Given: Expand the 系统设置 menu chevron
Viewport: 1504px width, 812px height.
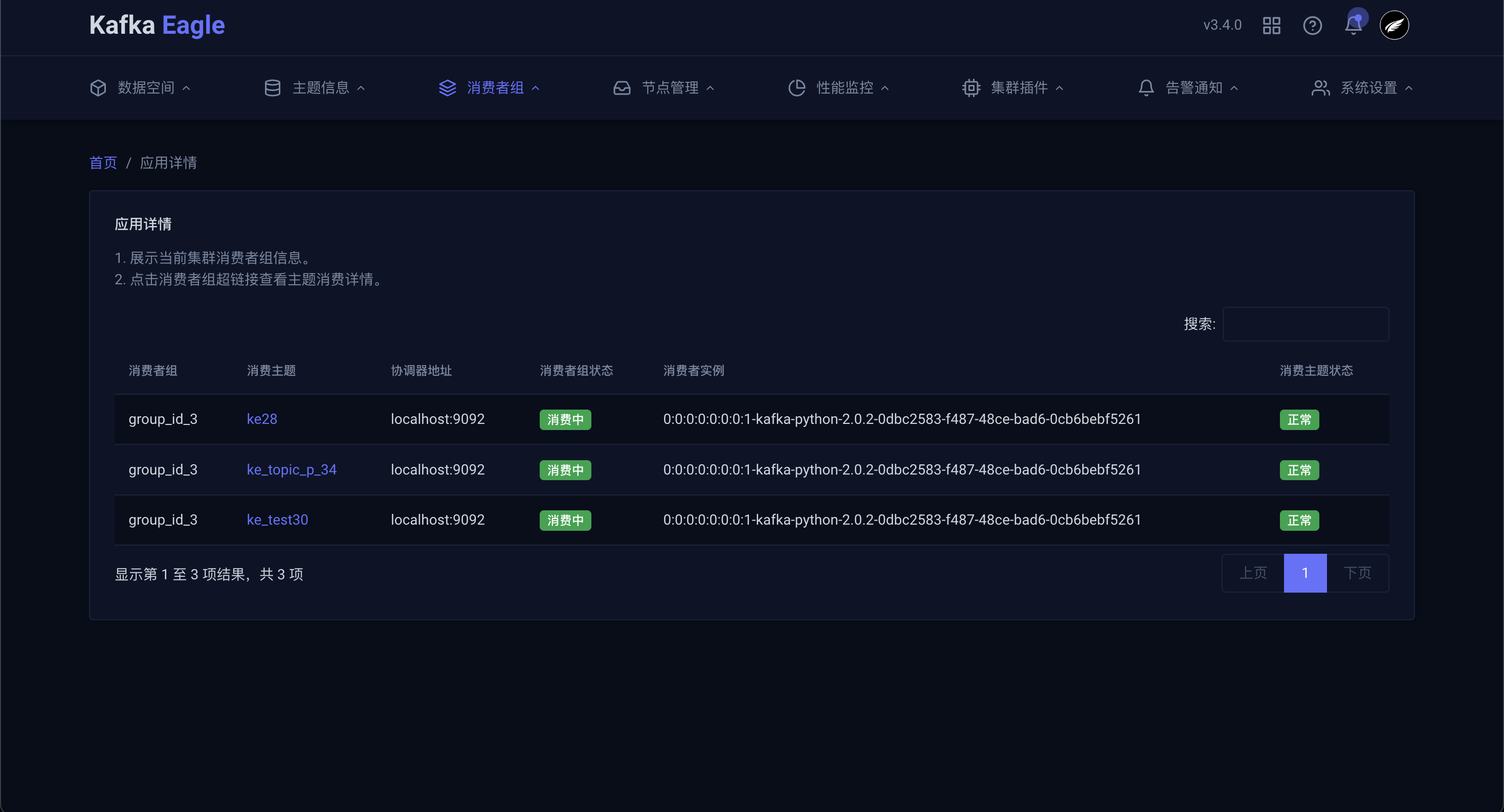Looking at the screenshot, I should [1409, 88].
